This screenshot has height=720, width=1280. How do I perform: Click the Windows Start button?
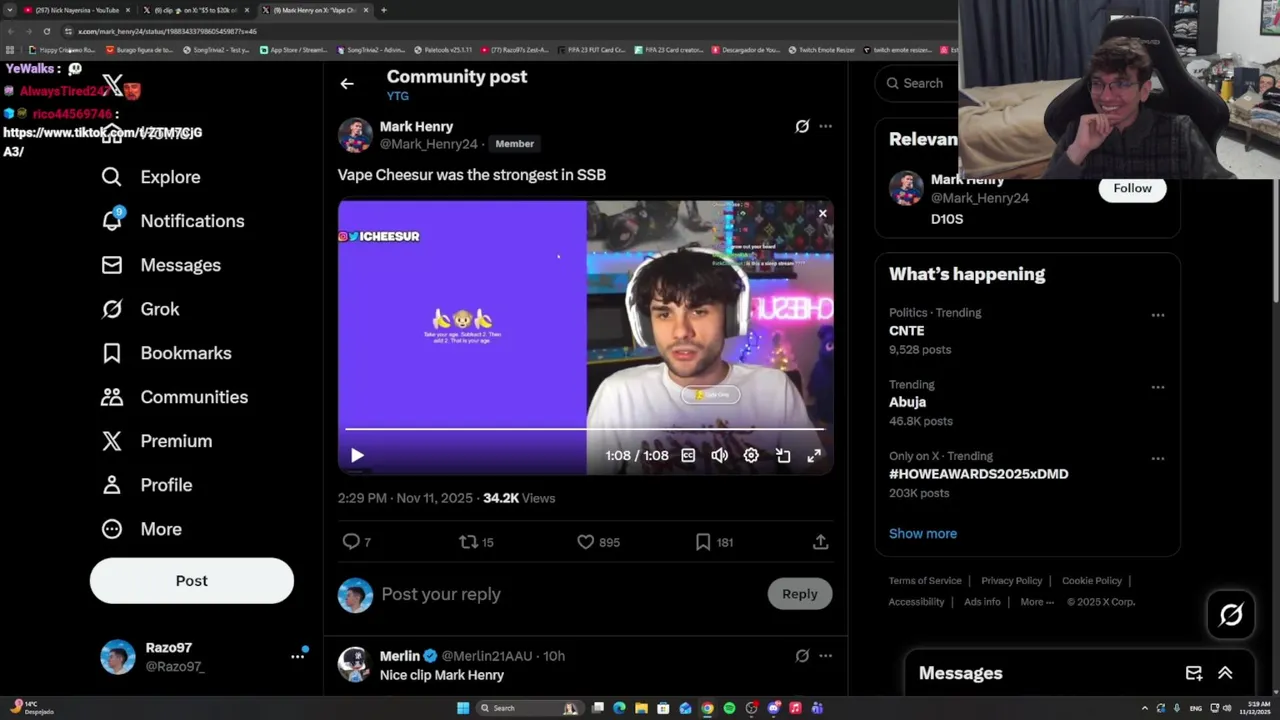(463, 708)
